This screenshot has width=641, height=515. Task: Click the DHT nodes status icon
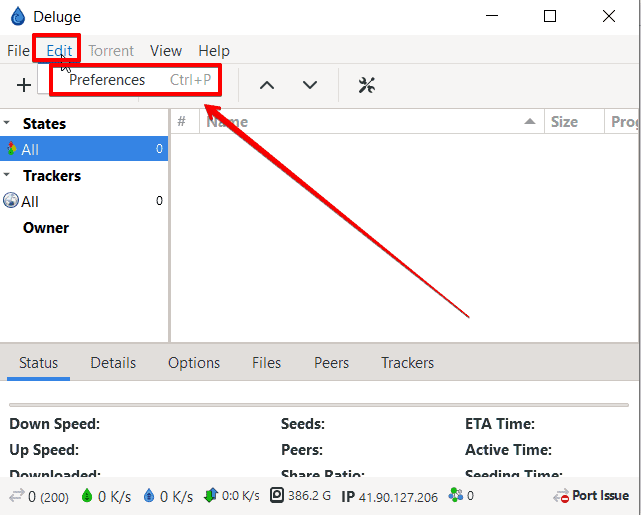click(x=455, y=495)
